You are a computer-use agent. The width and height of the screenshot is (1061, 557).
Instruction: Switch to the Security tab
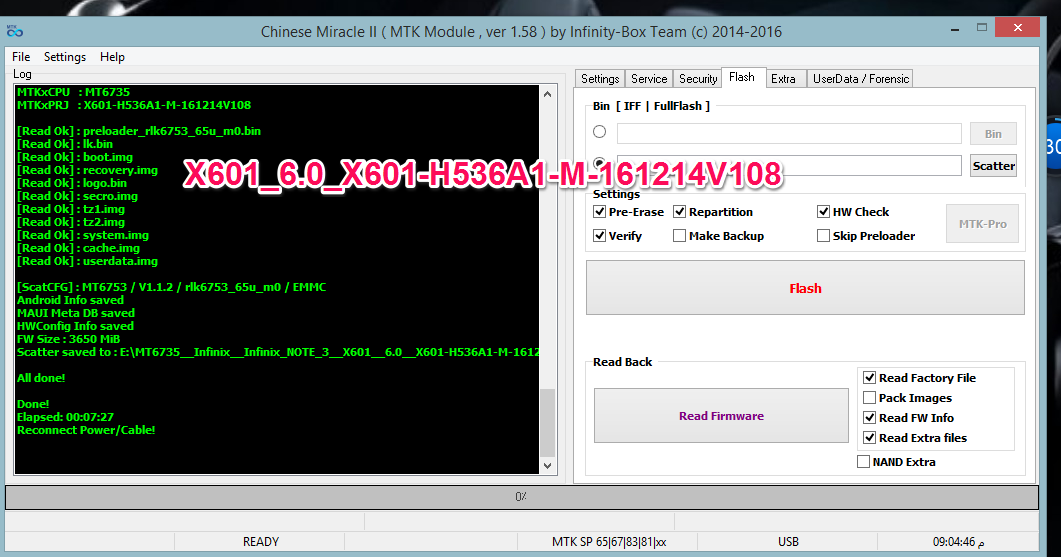[698, 79]
